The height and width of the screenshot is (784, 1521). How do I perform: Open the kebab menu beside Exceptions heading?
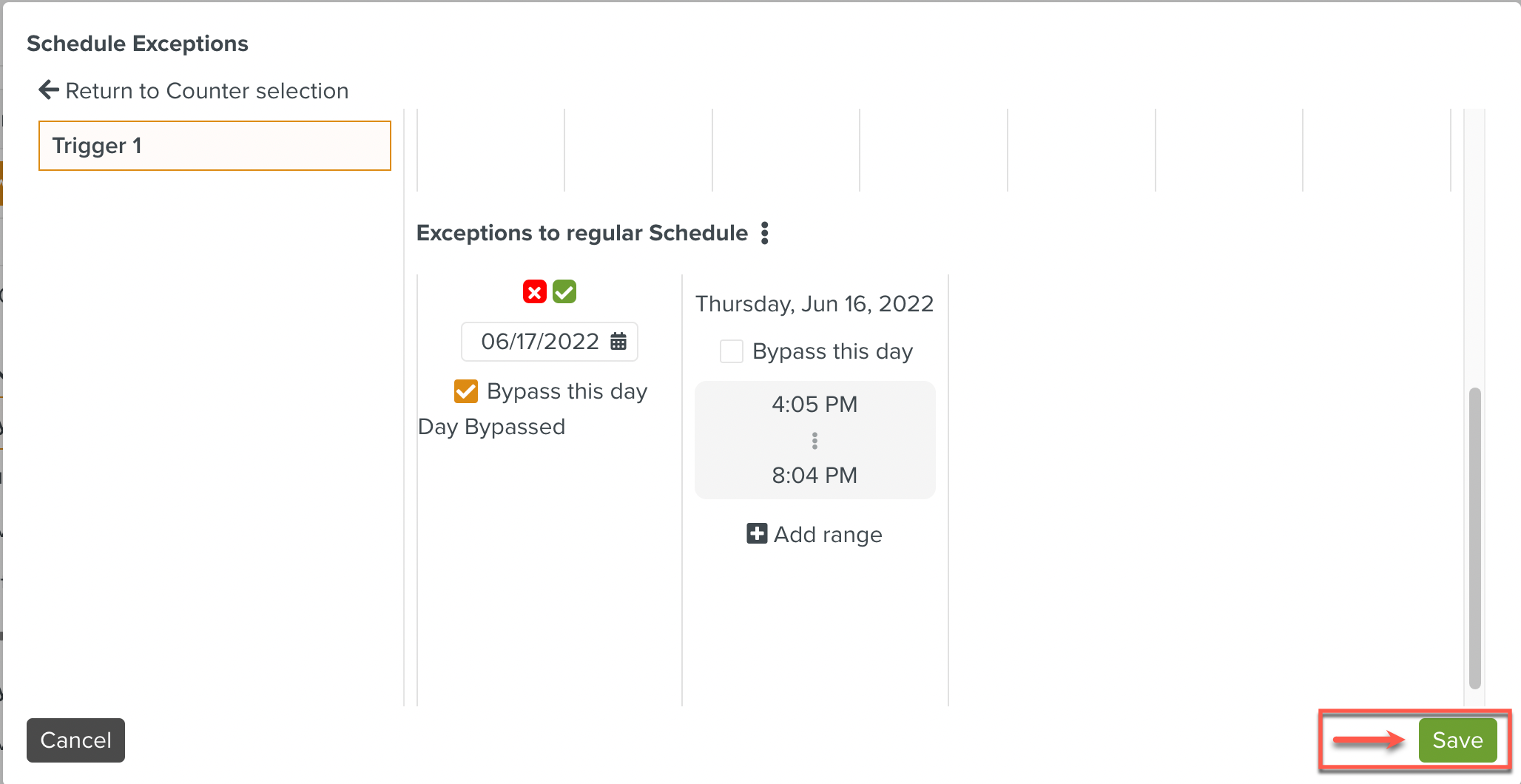(x=765, y=233)
